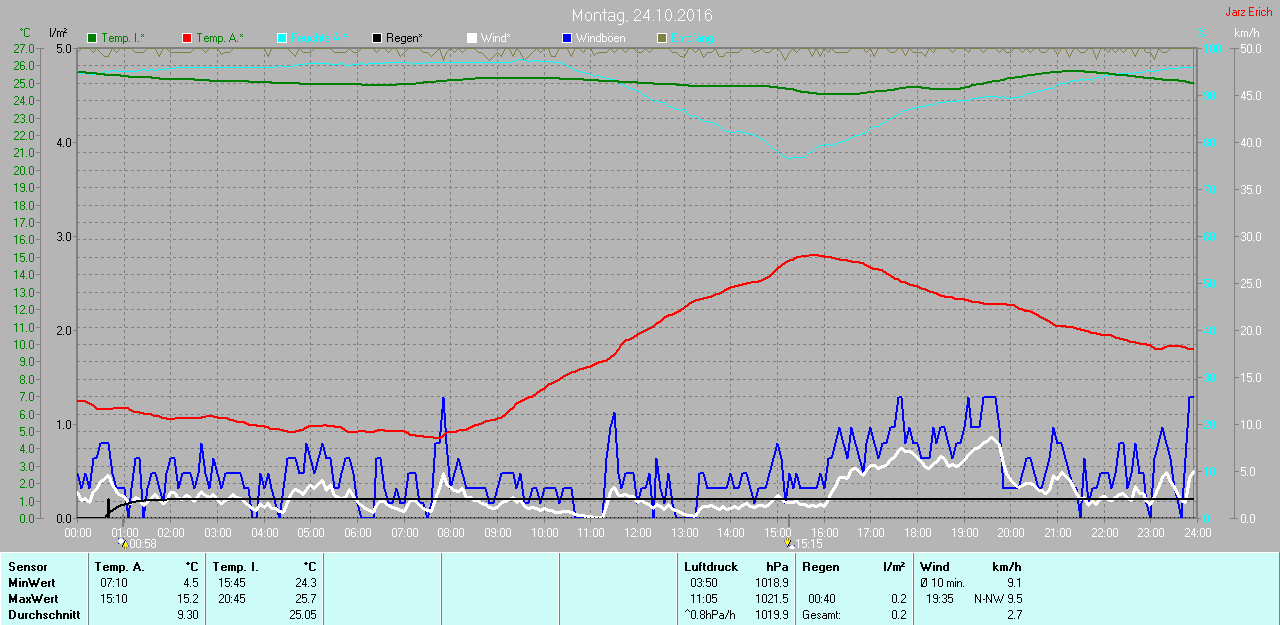The height and width of the screenshot is (625, 1280).
Task: Click the marker icon at 00:58
Action: click(x=123, y=543)
